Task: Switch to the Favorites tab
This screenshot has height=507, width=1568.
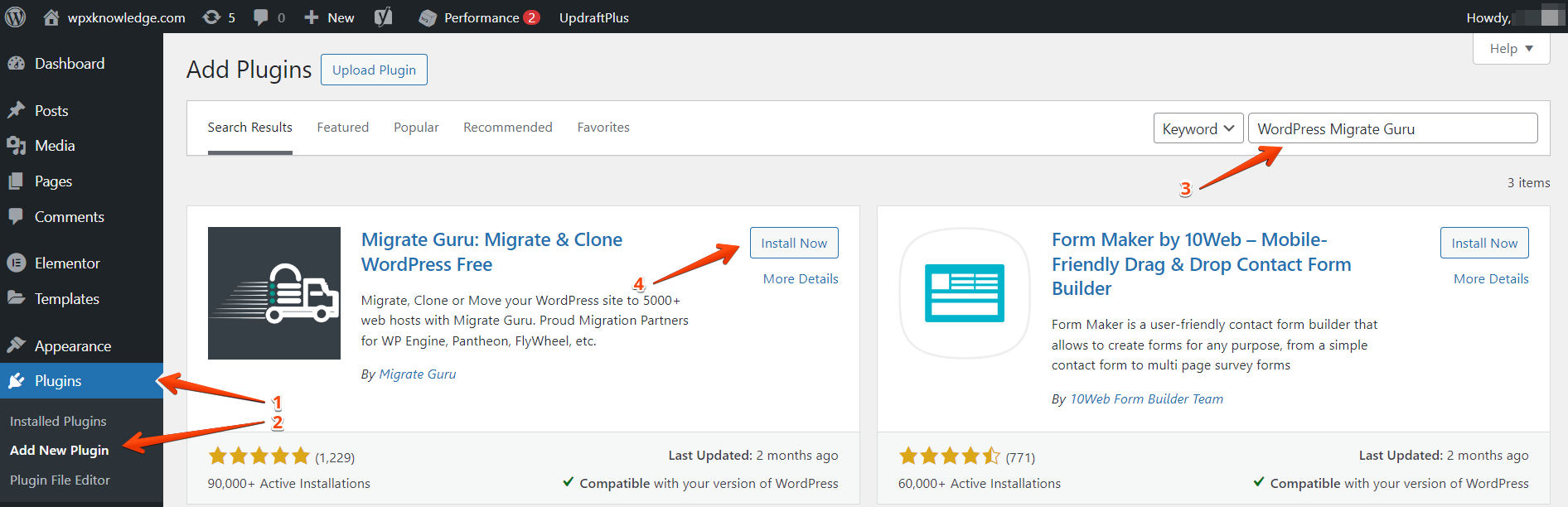Action: coord(603,128)
